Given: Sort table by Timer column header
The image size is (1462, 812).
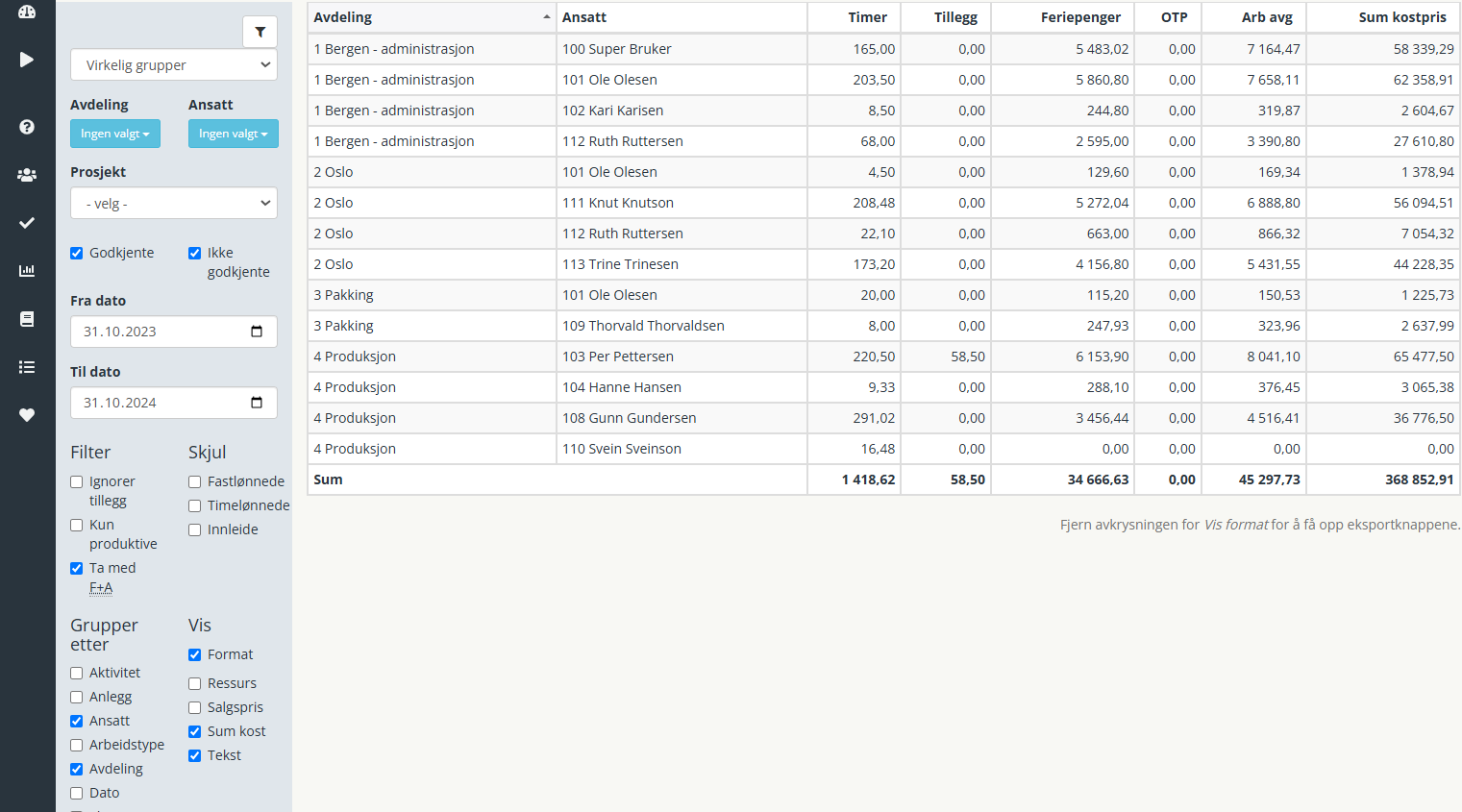Looking at the screenshot, I should pyautogui.click(x=855, y=17).
